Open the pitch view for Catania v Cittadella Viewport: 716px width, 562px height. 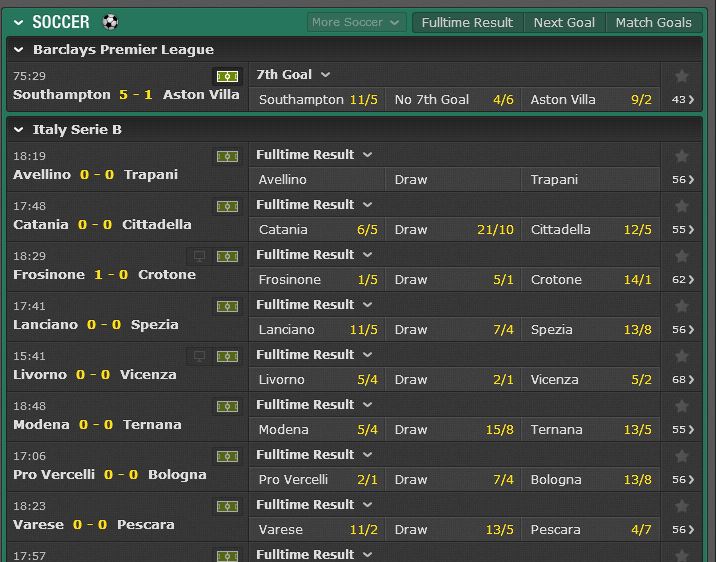click(227, 206)
